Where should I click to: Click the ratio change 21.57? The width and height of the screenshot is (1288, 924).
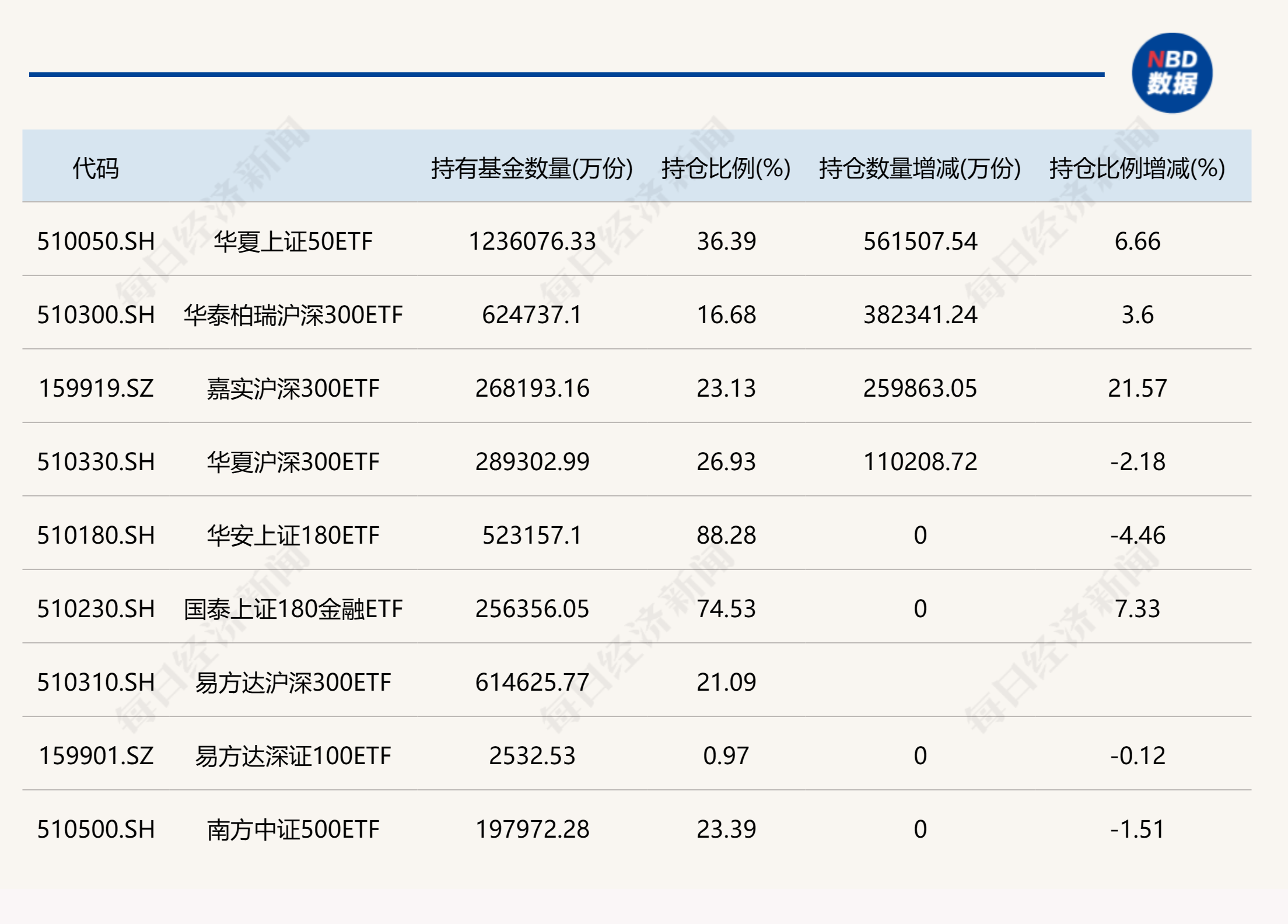point(1137,388)
